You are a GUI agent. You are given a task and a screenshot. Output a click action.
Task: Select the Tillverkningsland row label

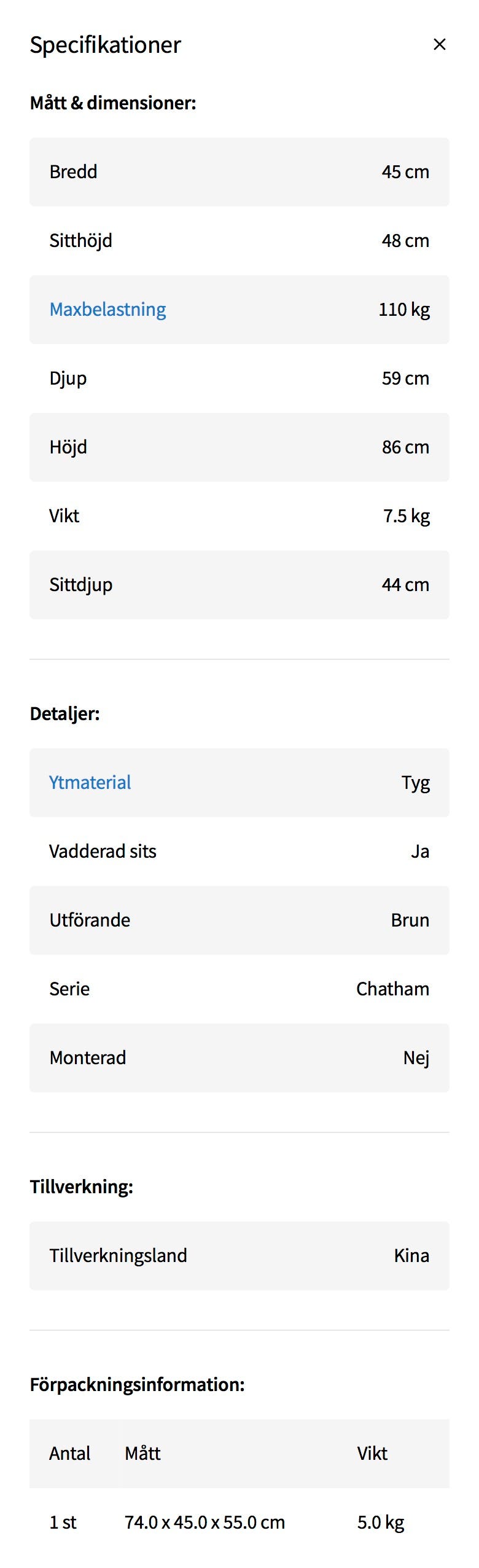[118, 1255]
